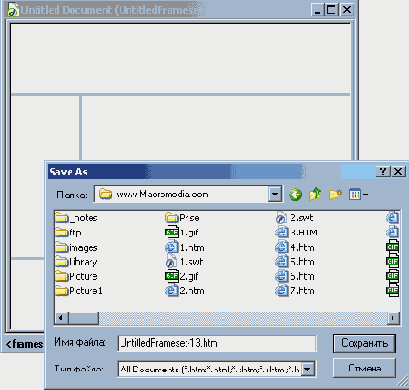409x390 pixels.
Task: Click the Сохранить (Save) button
Action: tap(364, 343)
